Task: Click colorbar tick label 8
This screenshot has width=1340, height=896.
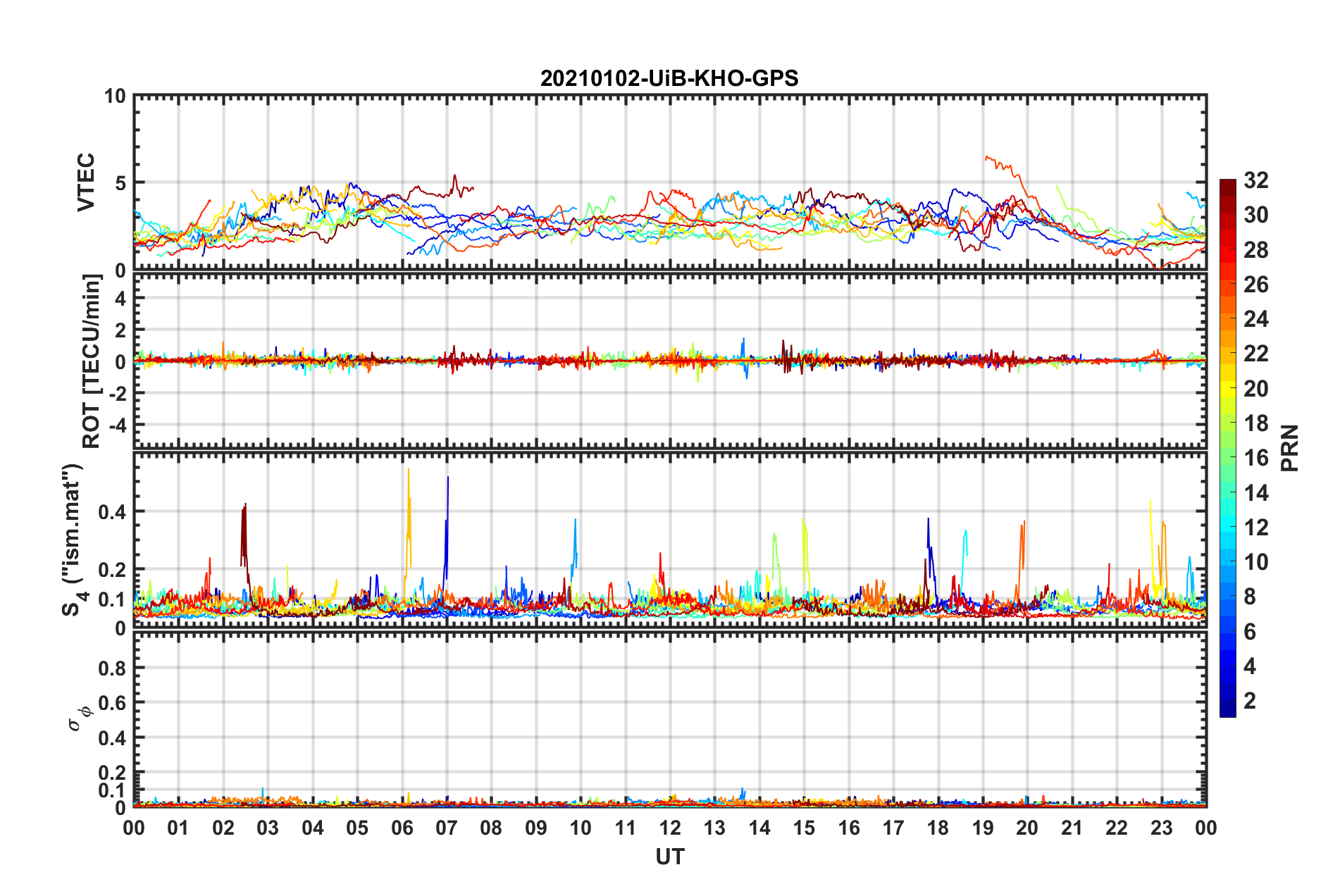Action: tap(1250, 597)
